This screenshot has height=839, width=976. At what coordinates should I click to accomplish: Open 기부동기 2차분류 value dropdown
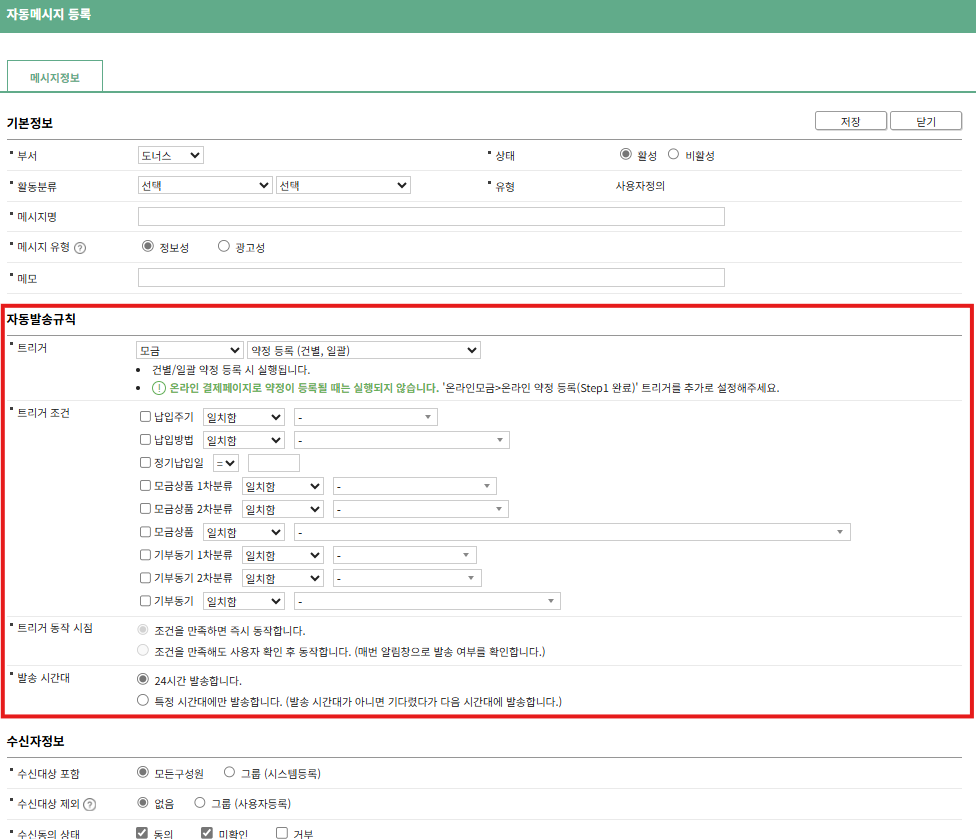(407, 578)
